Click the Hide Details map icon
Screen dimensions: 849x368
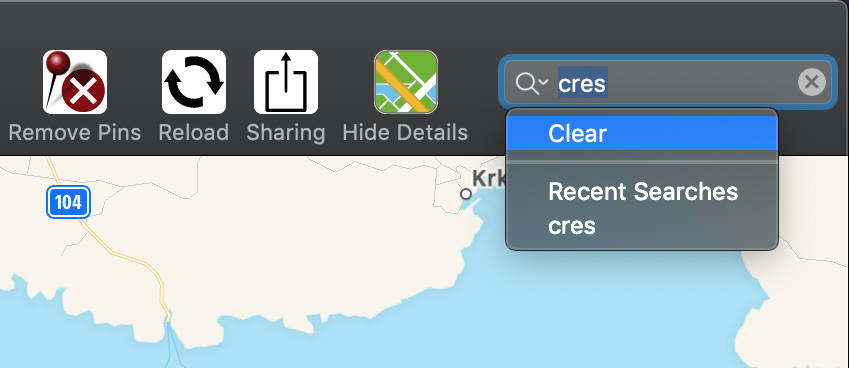click(x=406, y=82)
